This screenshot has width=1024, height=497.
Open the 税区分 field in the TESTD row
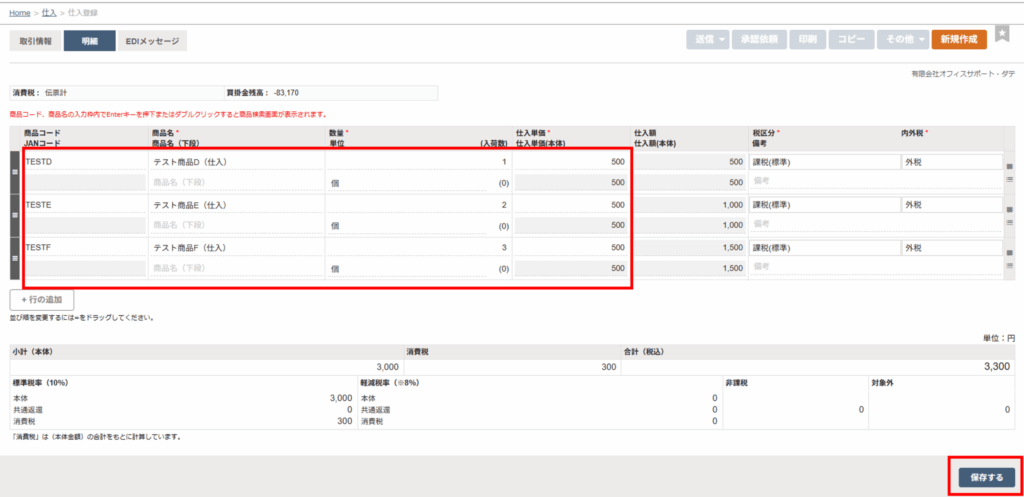click(x=822, y=162)
